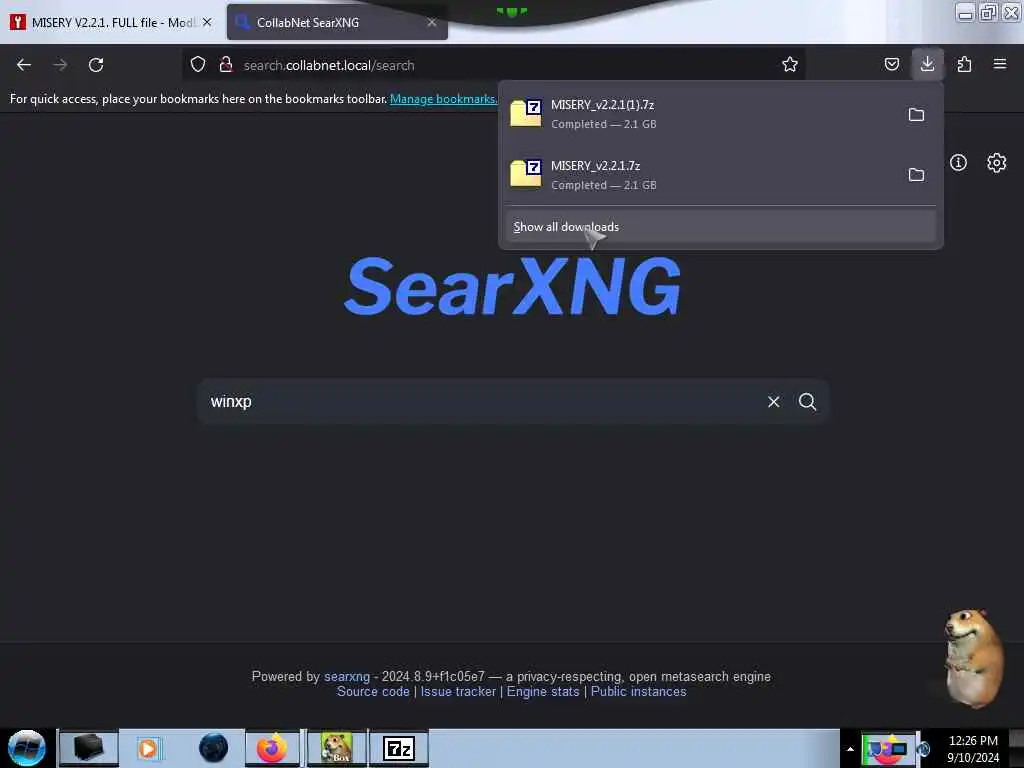Toggle the downloads toolbar button

[927, 64]
